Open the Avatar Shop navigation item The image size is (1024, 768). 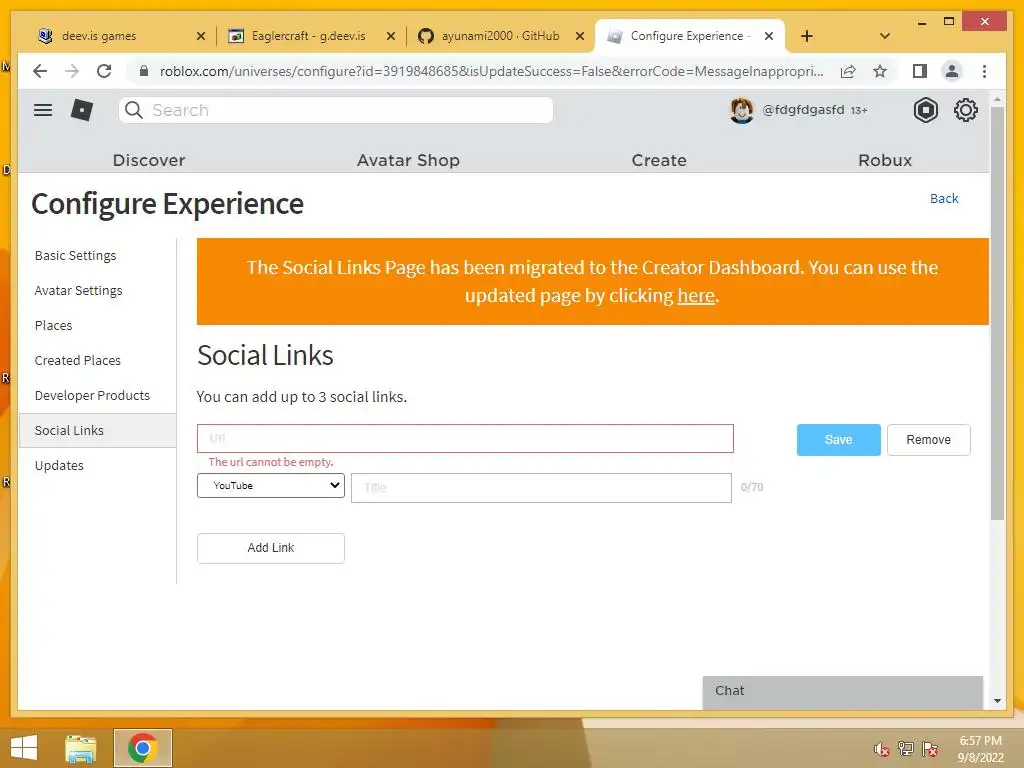click(408, 160)
